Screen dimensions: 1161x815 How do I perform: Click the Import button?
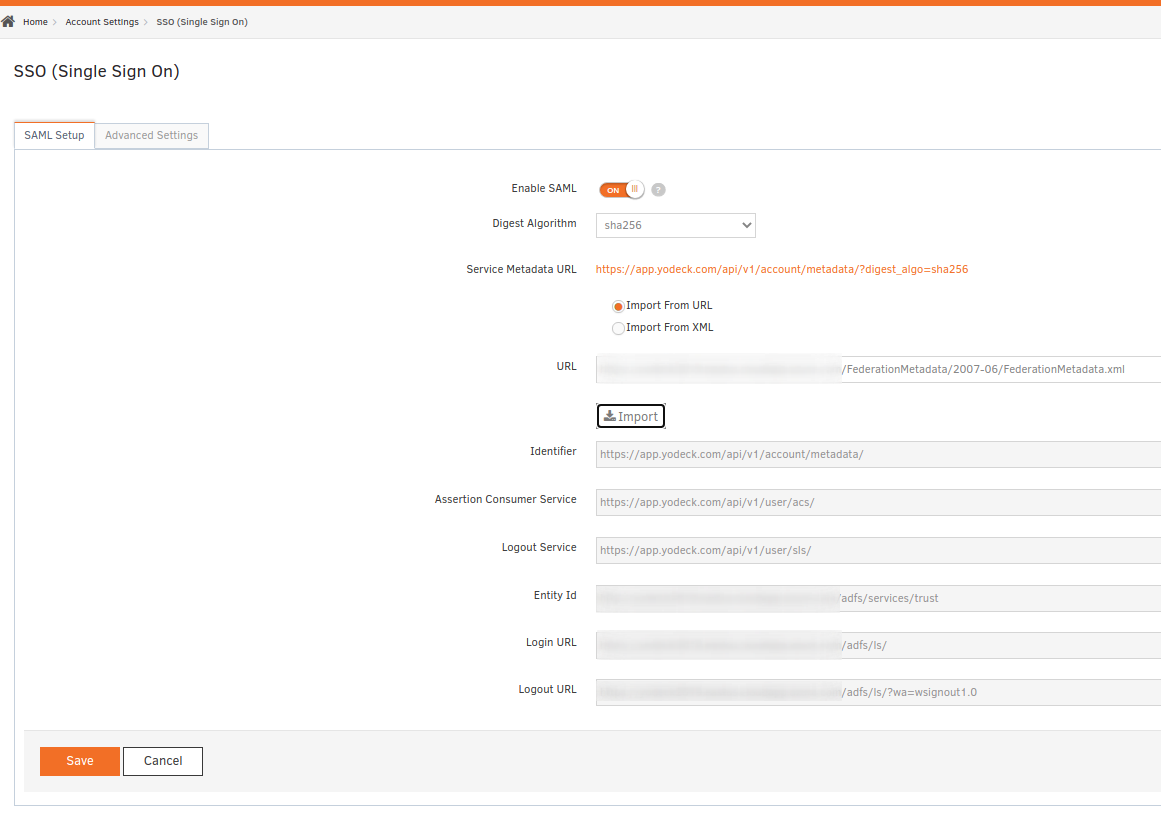pyautogui.click(x=631, y=417)
